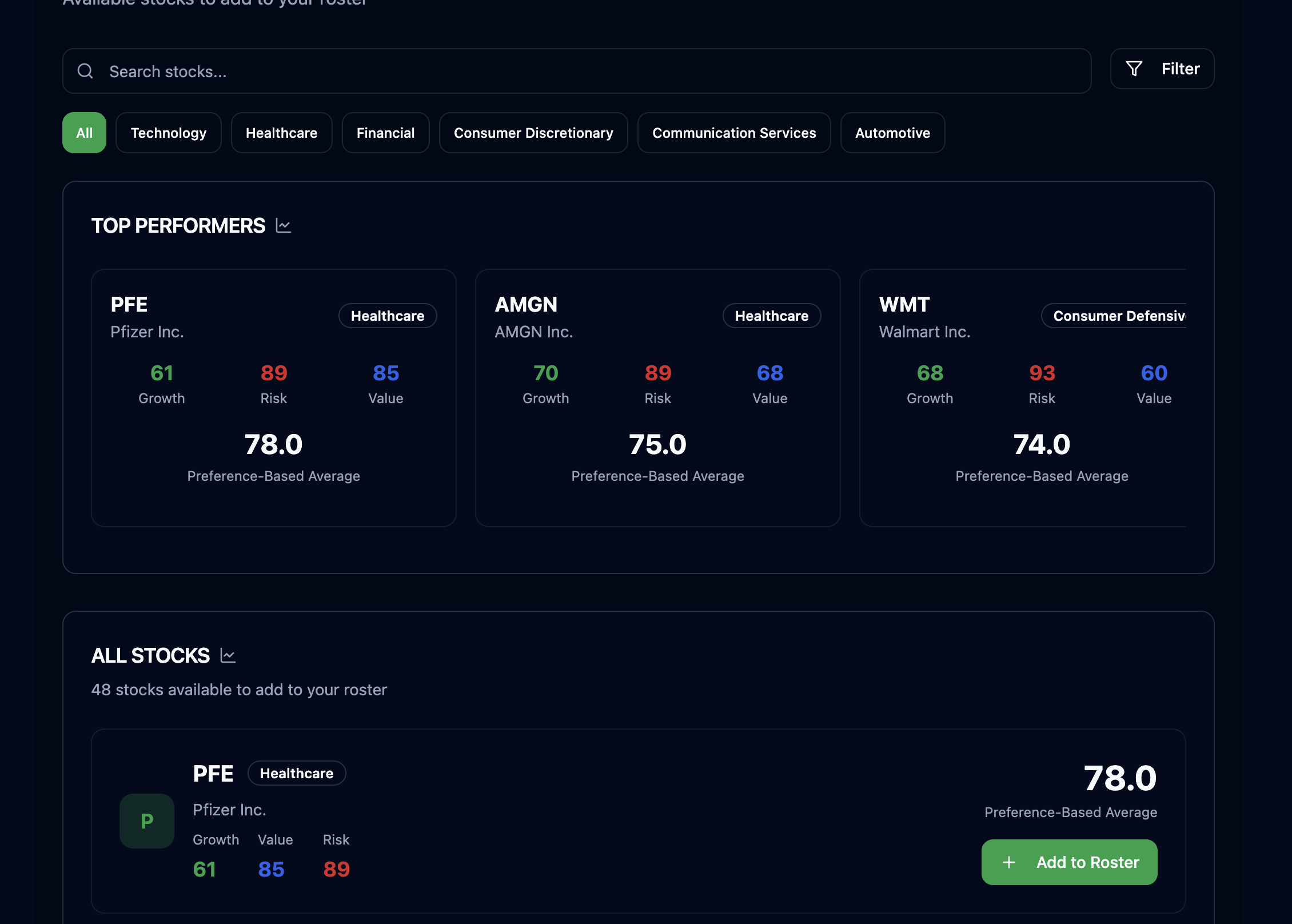1292x924 pixels.
Task: Show Financial sector stocks
Action: click(385, 133)
